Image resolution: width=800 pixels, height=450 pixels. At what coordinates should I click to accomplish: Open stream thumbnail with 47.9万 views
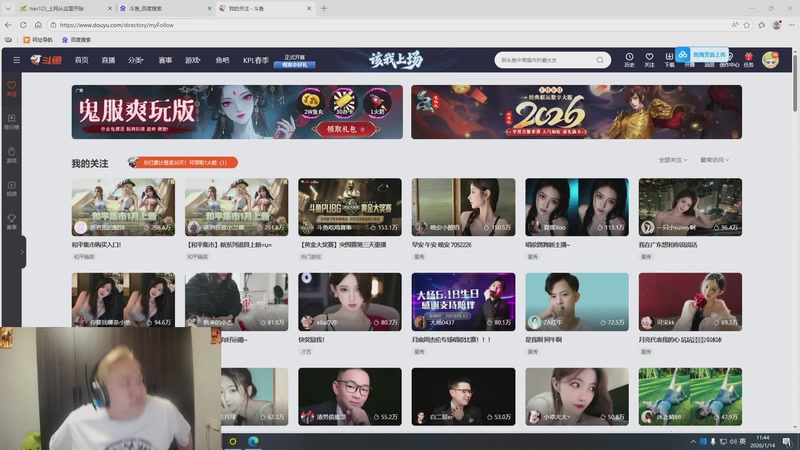(x=690, y=396)
